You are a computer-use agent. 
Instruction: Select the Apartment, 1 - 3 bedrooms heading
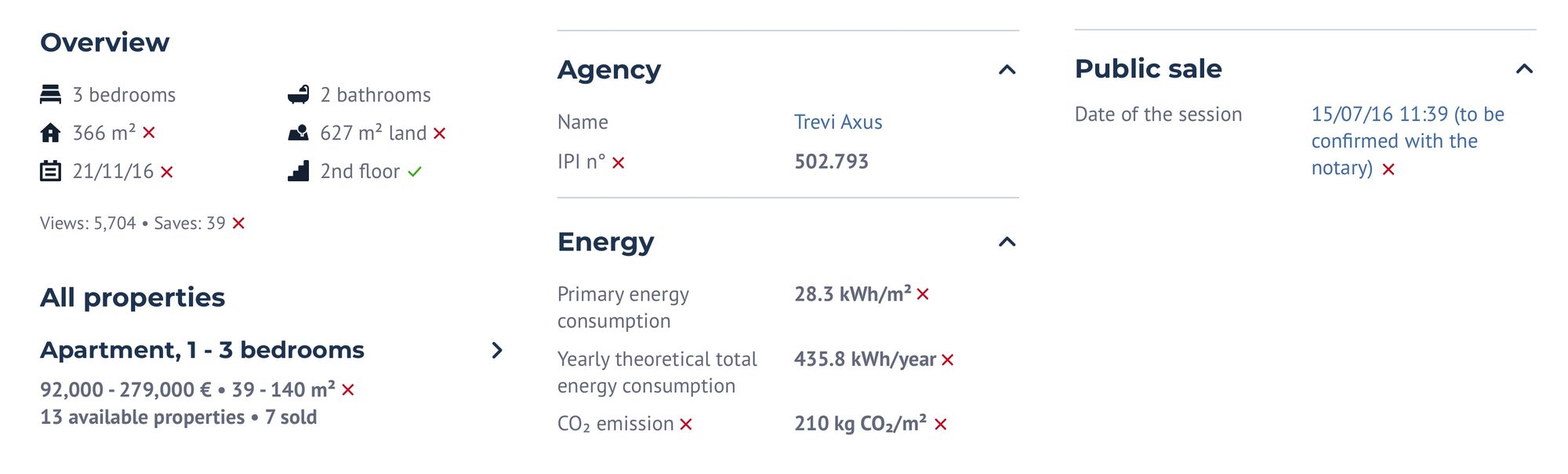point(202,350)
